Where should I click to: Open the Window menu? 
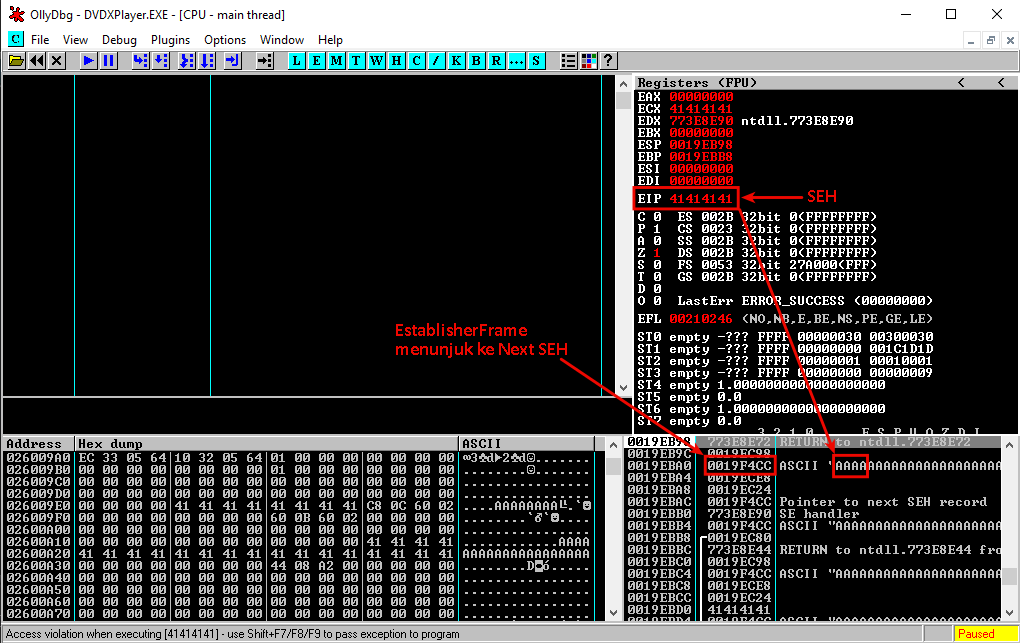(282, 40)
